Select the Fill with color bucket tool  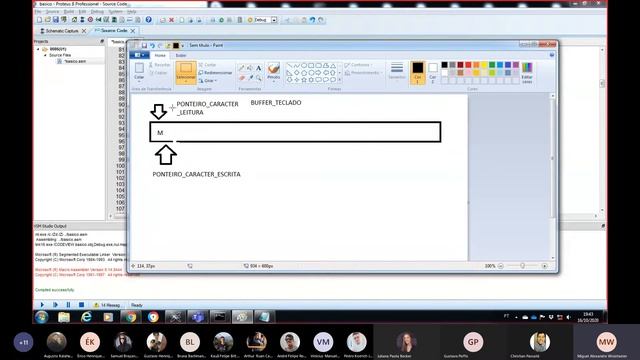point(250,68)
